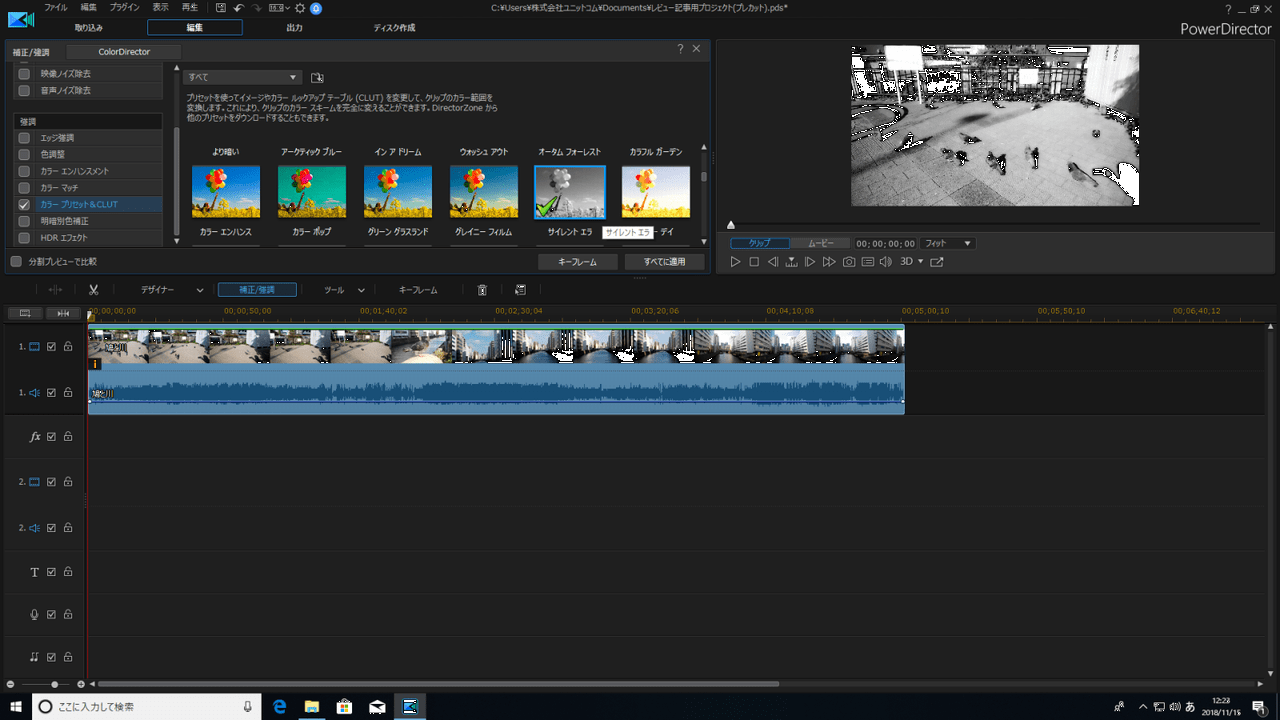Viewport: 1280px width, 720px height.
Task: Open the プラグイン menu
Action: [x=125, y=7]
